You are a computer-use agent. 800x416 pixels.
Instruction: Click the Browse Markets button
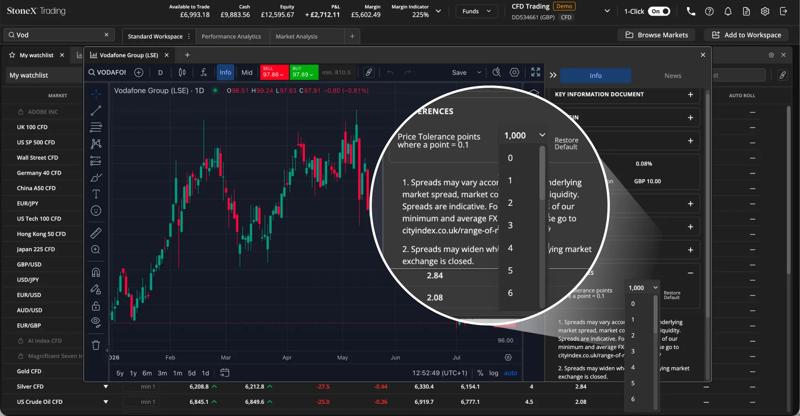(657, 35)
